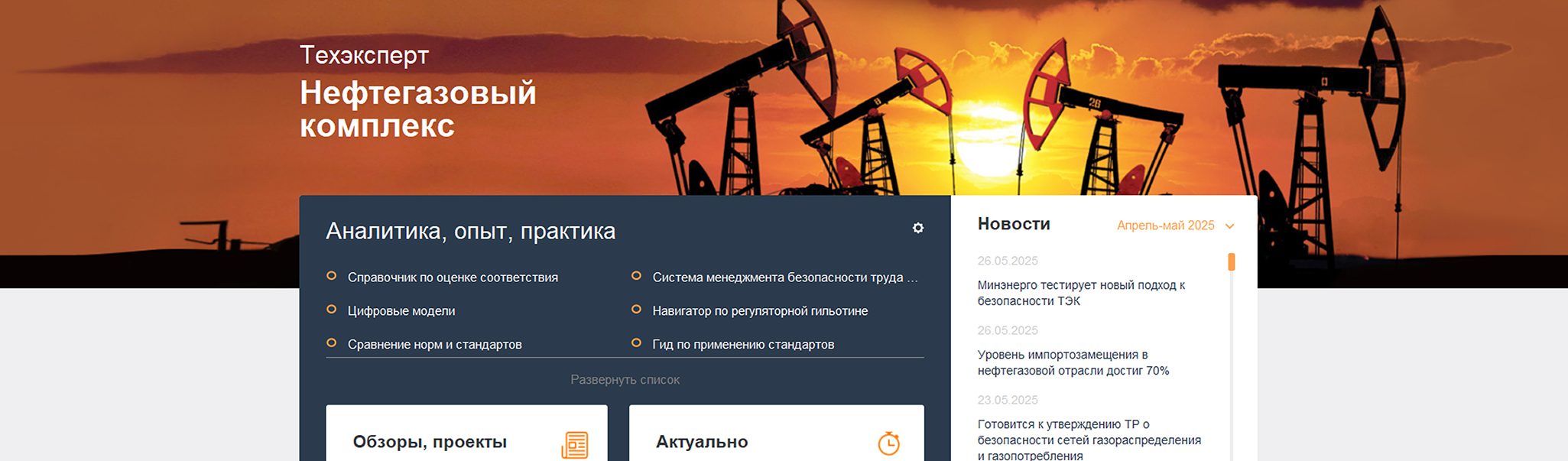Click bullet icon beside Справочник по оценке соответствия
This screenshot has width=1568, height=461.
331,276
